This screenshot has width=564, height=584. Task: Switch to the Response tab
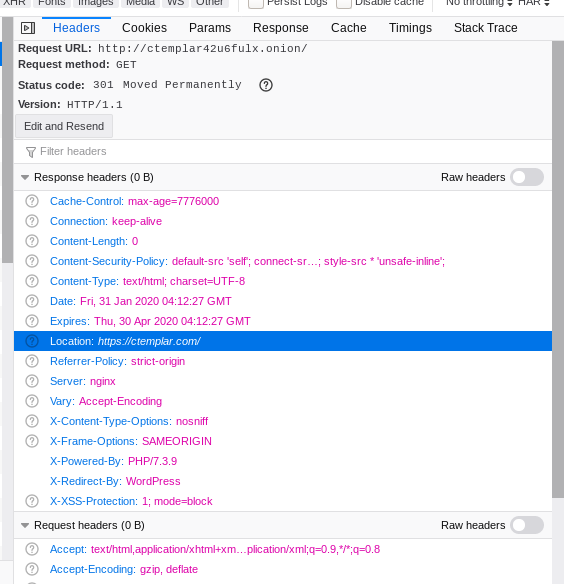(x=281, y=28)
